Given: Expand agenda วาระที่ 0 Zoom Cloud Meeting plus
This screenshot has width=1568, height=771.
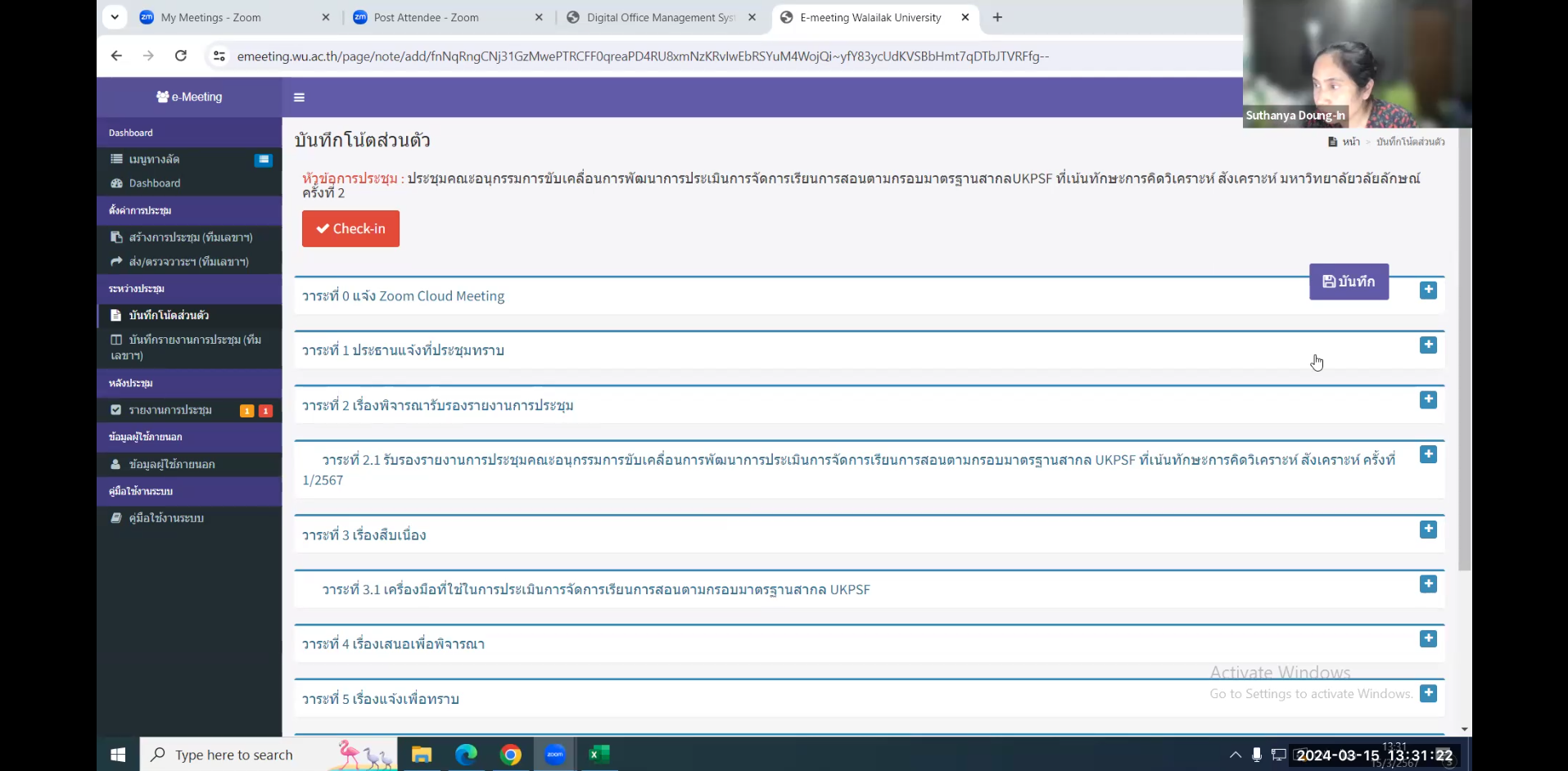Looking at the screenshot, I should tap(1428, 291).
